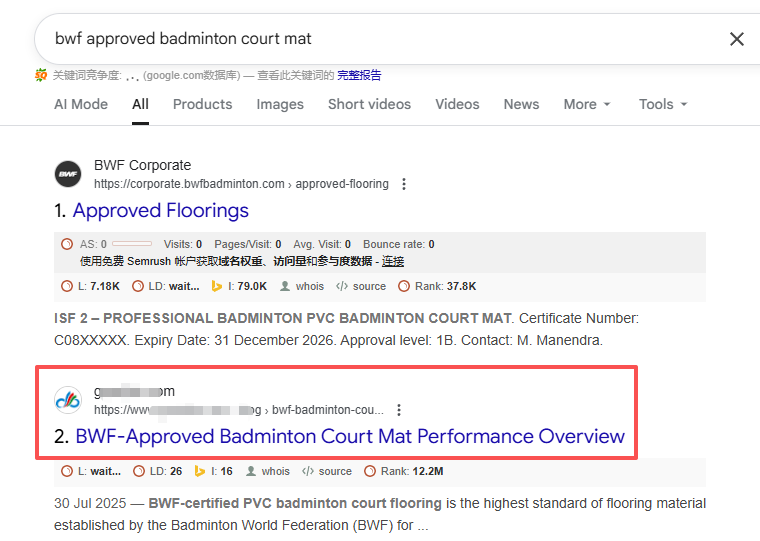Click the LD: 26 icon in the second result
Screen dimensions: 760x541
click(x=139, y=471)
